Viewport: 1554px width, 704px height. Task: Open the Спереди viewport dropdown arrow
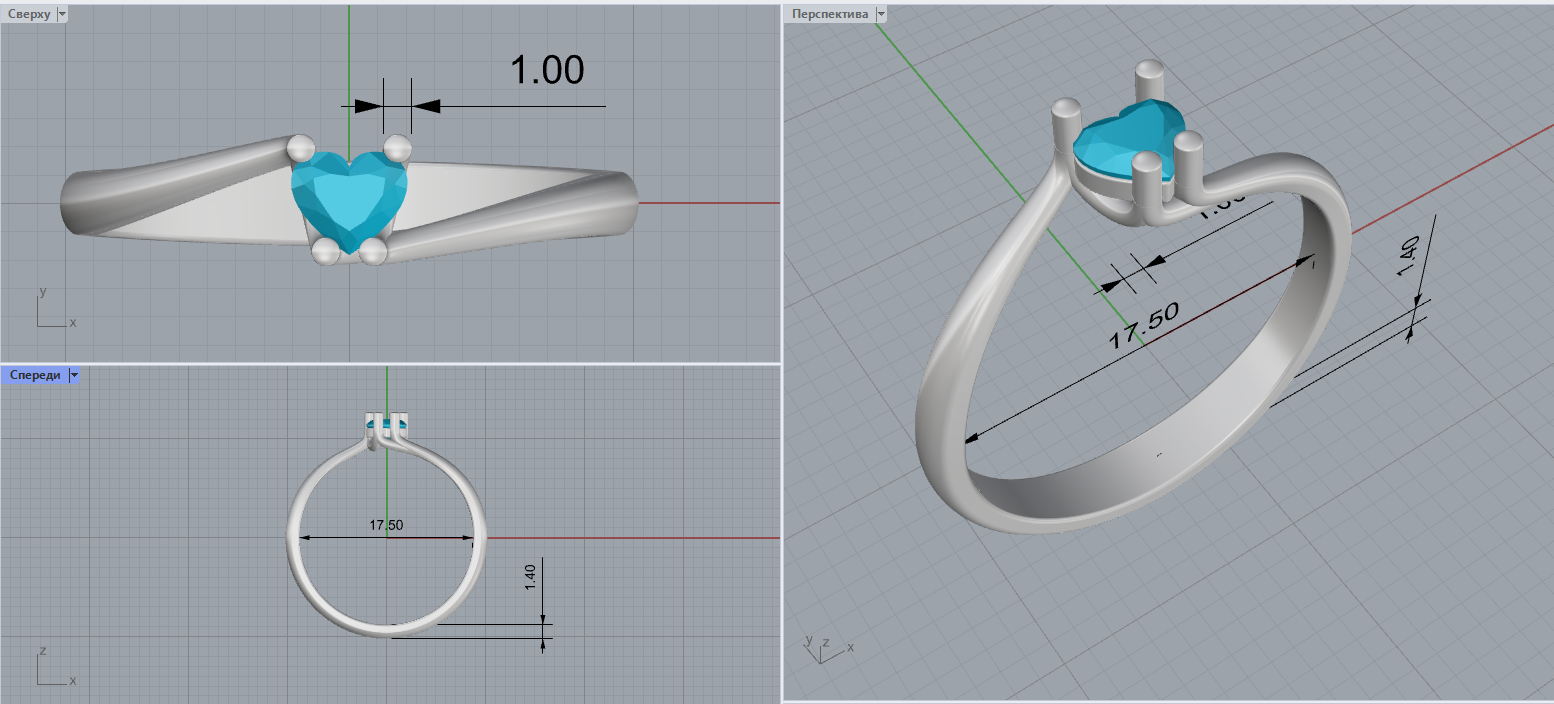[73, 375]
